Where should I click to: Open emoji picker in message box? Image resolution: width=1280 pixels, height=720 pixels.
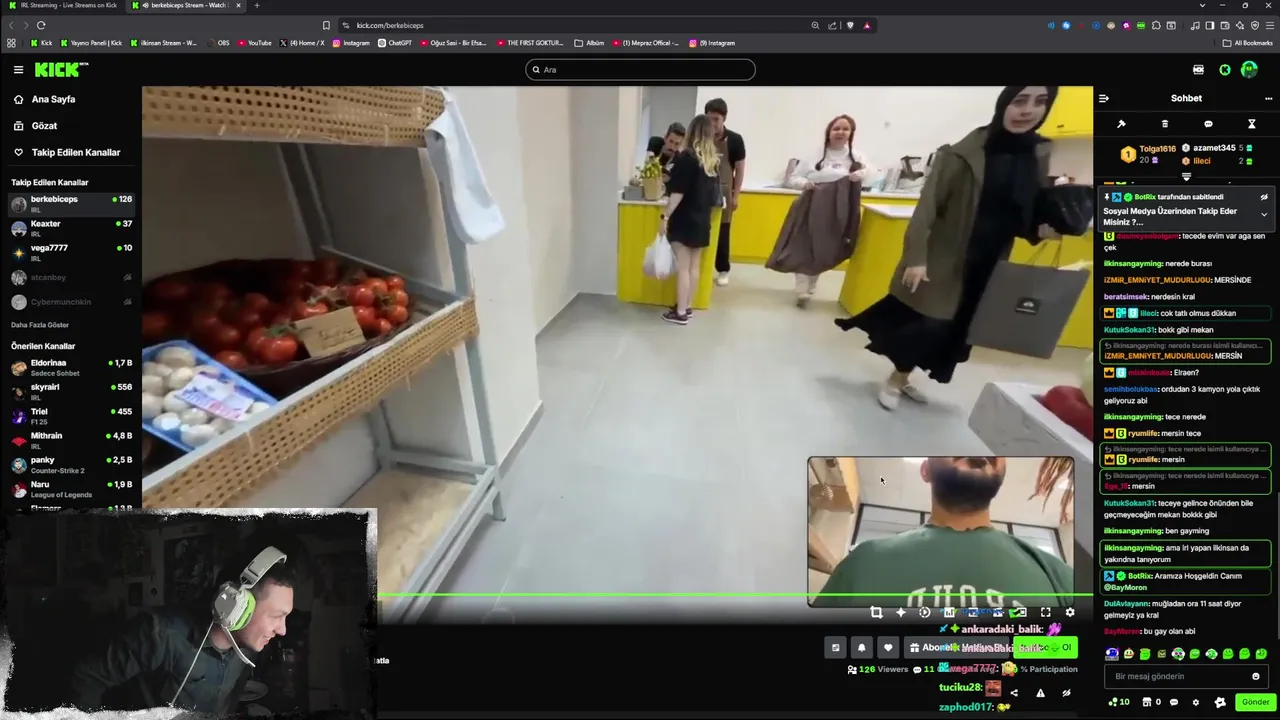[x=1256, y=676]
